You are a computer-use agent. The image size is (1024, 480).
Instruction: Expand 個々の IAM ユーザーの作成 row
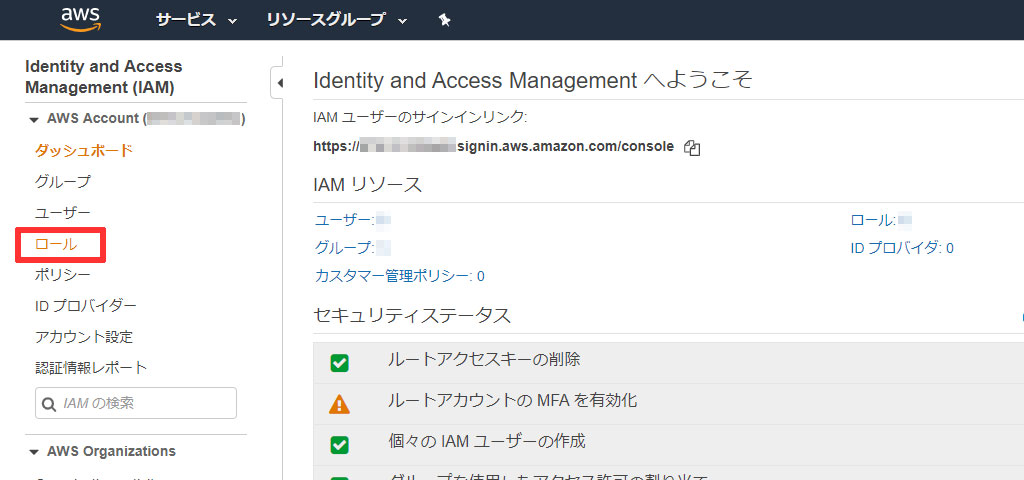(669, 445)
